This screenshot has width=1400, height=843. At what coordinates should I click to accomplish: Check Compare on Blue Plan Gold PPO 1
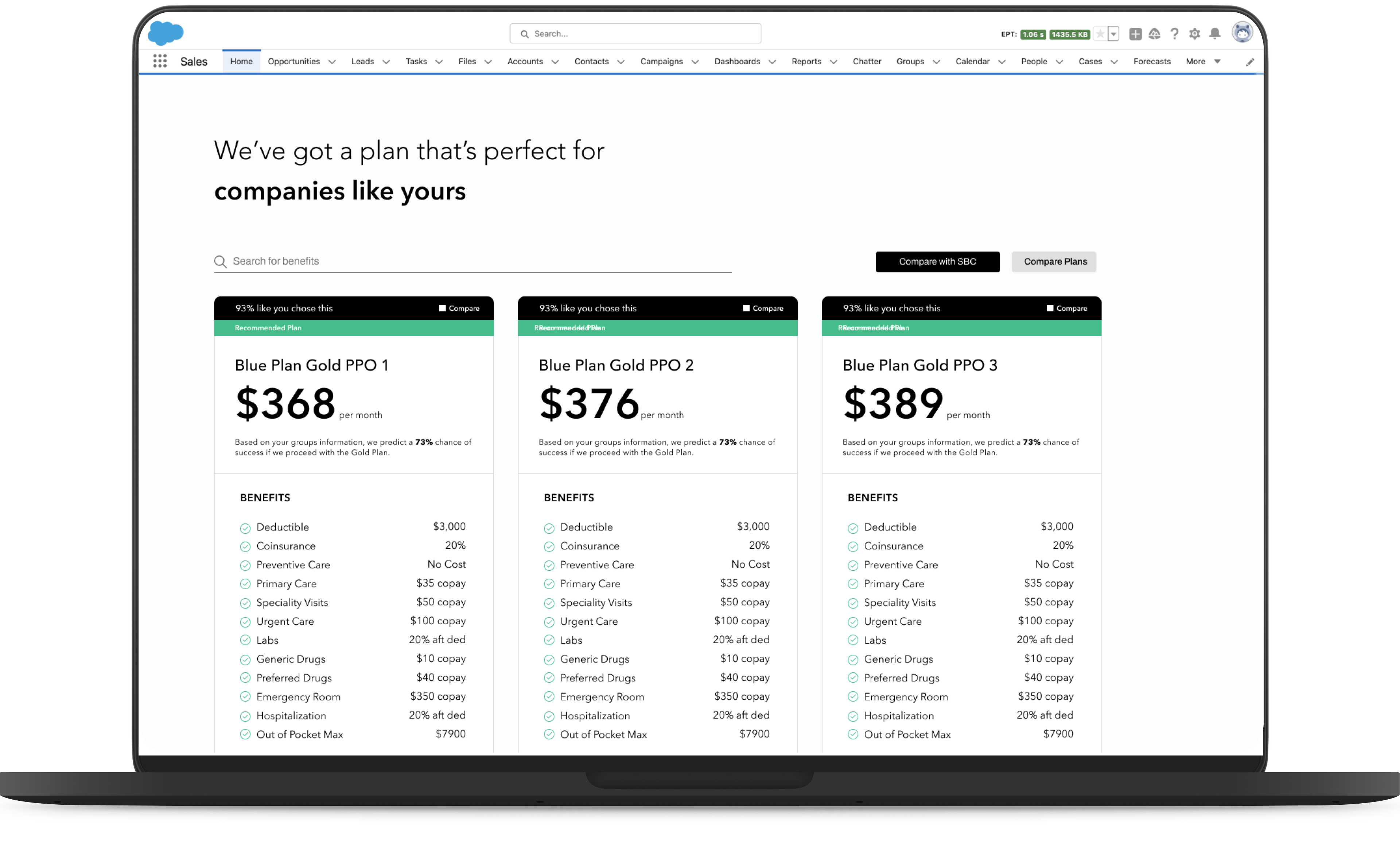442,308
